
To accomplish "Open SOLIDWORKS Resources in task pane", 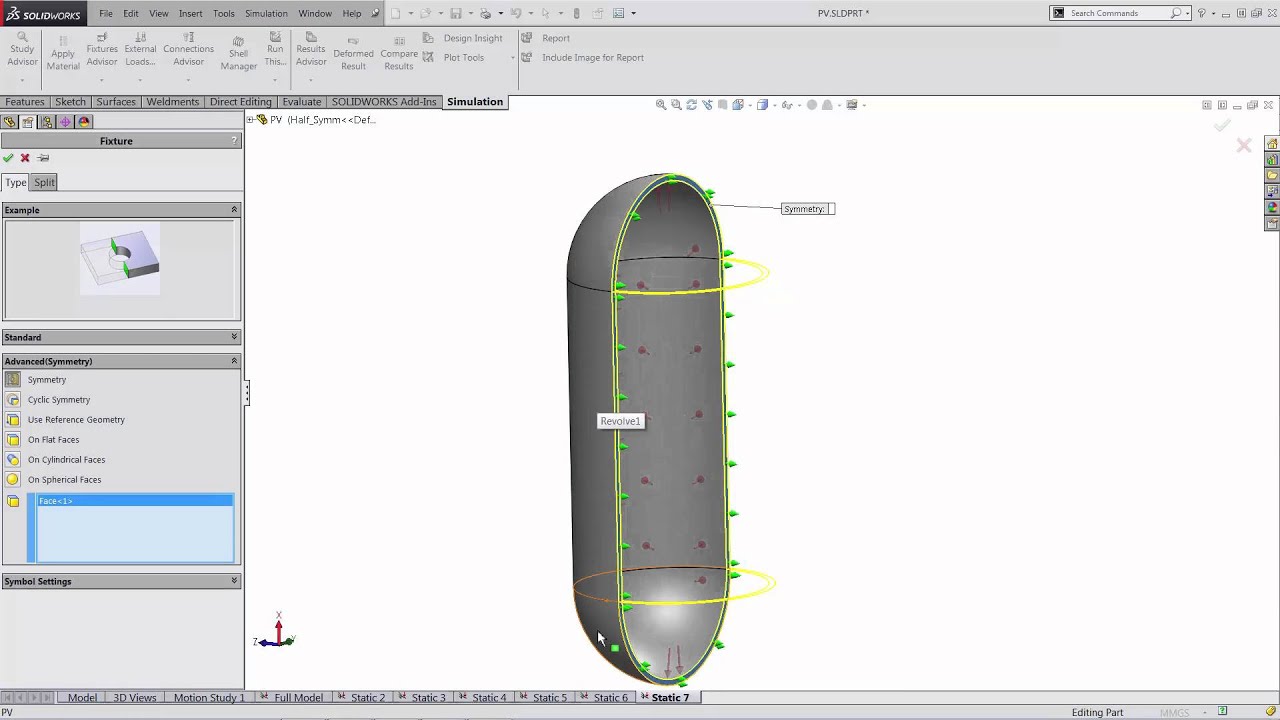I will click(x=1272, y=144).
